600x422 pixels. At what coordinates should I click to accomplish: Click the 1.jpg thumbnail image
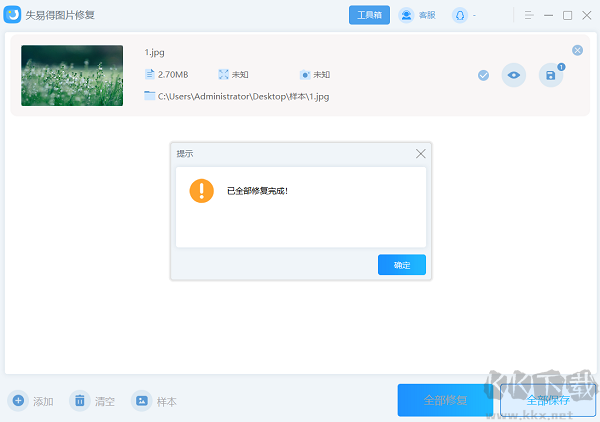coord(72,75)
